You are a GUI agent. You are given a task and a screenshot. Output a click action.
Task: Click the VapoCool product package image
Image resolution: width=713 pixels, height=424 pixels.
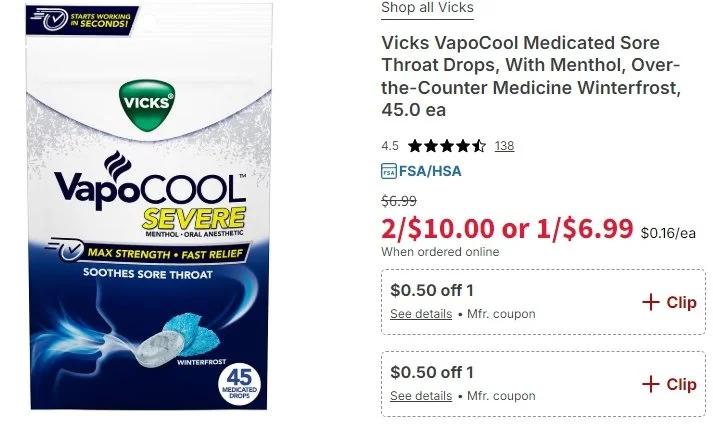(x=149, y=207)
